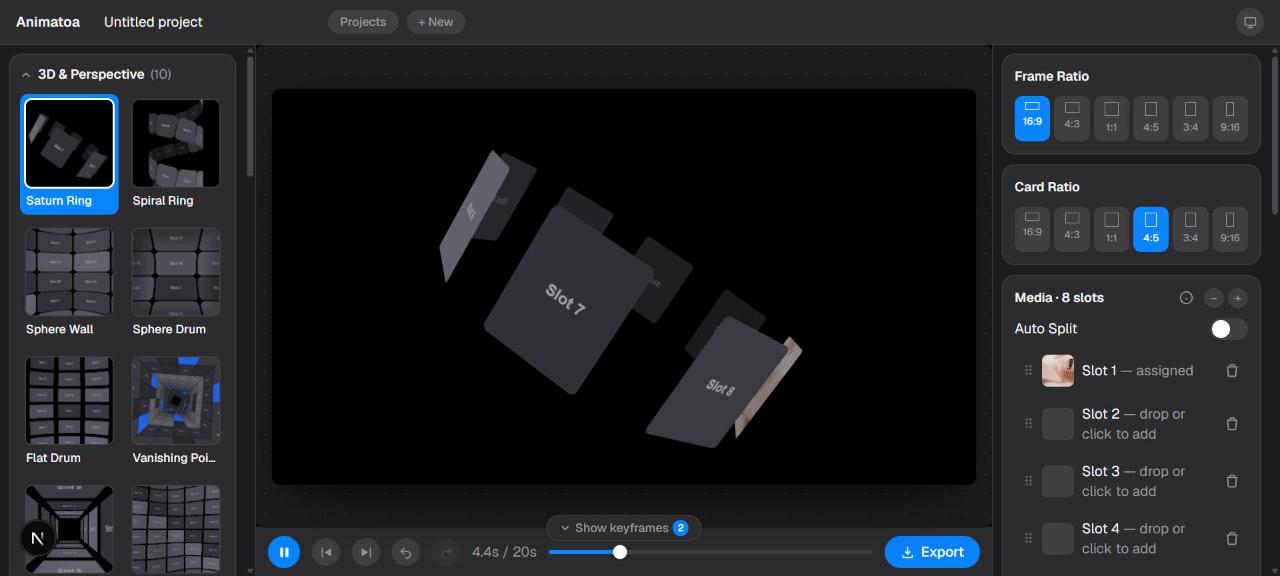Set card ratio to 9:16
This screenshot has height=576, width=1280.
(x=1230, y=229)
